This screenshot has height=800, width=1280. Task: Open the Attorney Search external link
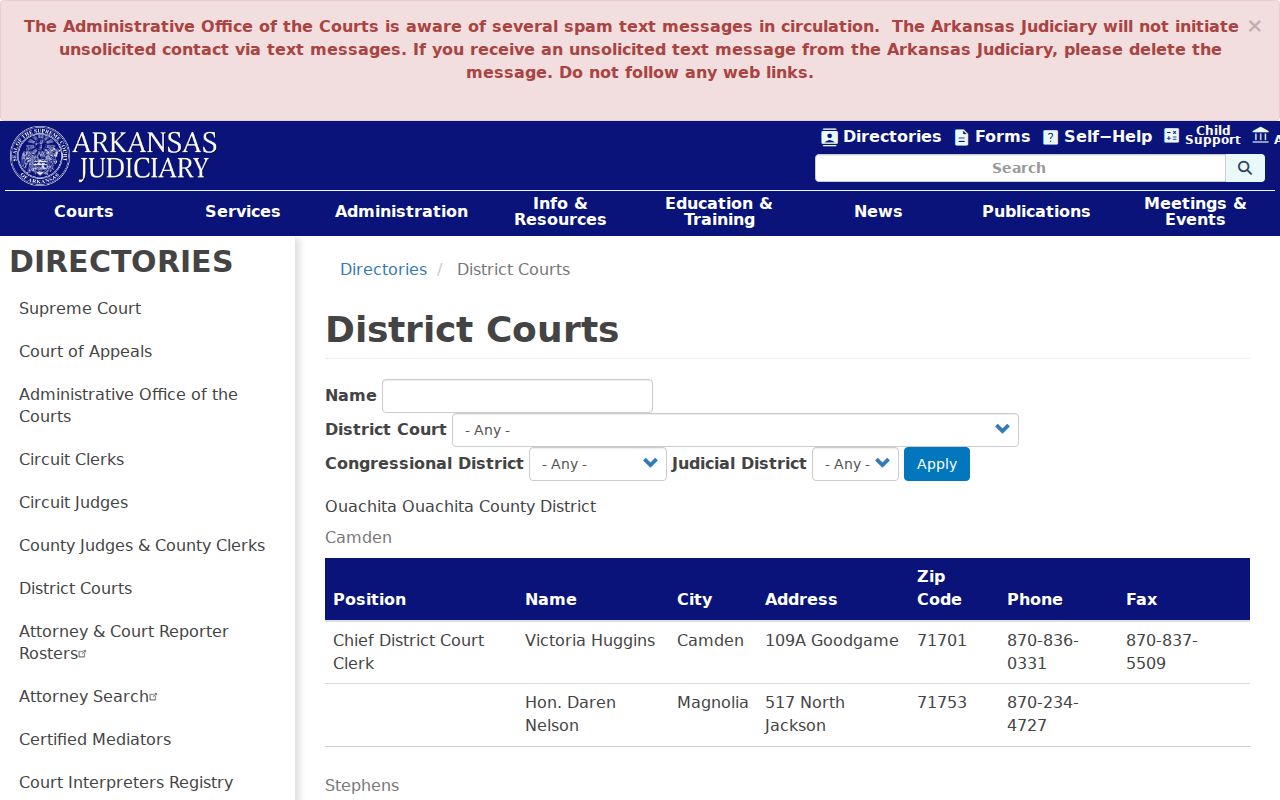(x=88, y=696)
